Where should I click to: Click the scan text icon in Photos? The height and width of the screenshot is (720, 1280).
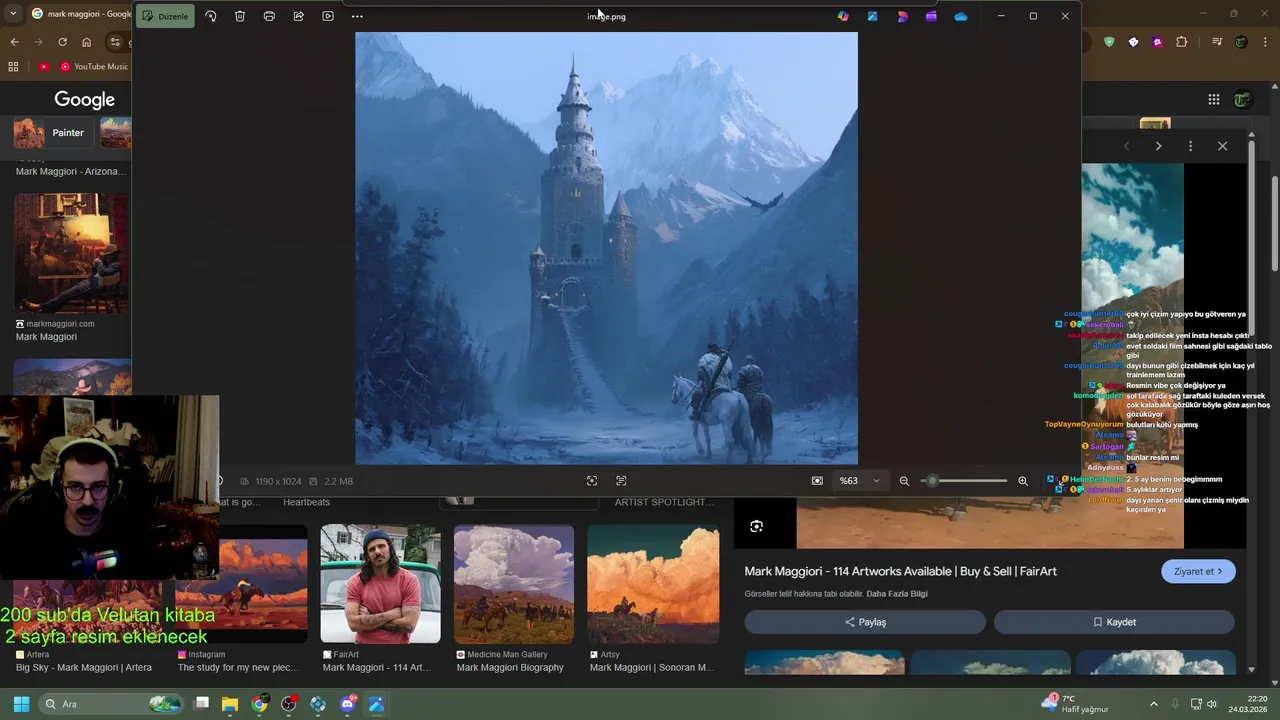pyautogui.click(x=621, y=481)
